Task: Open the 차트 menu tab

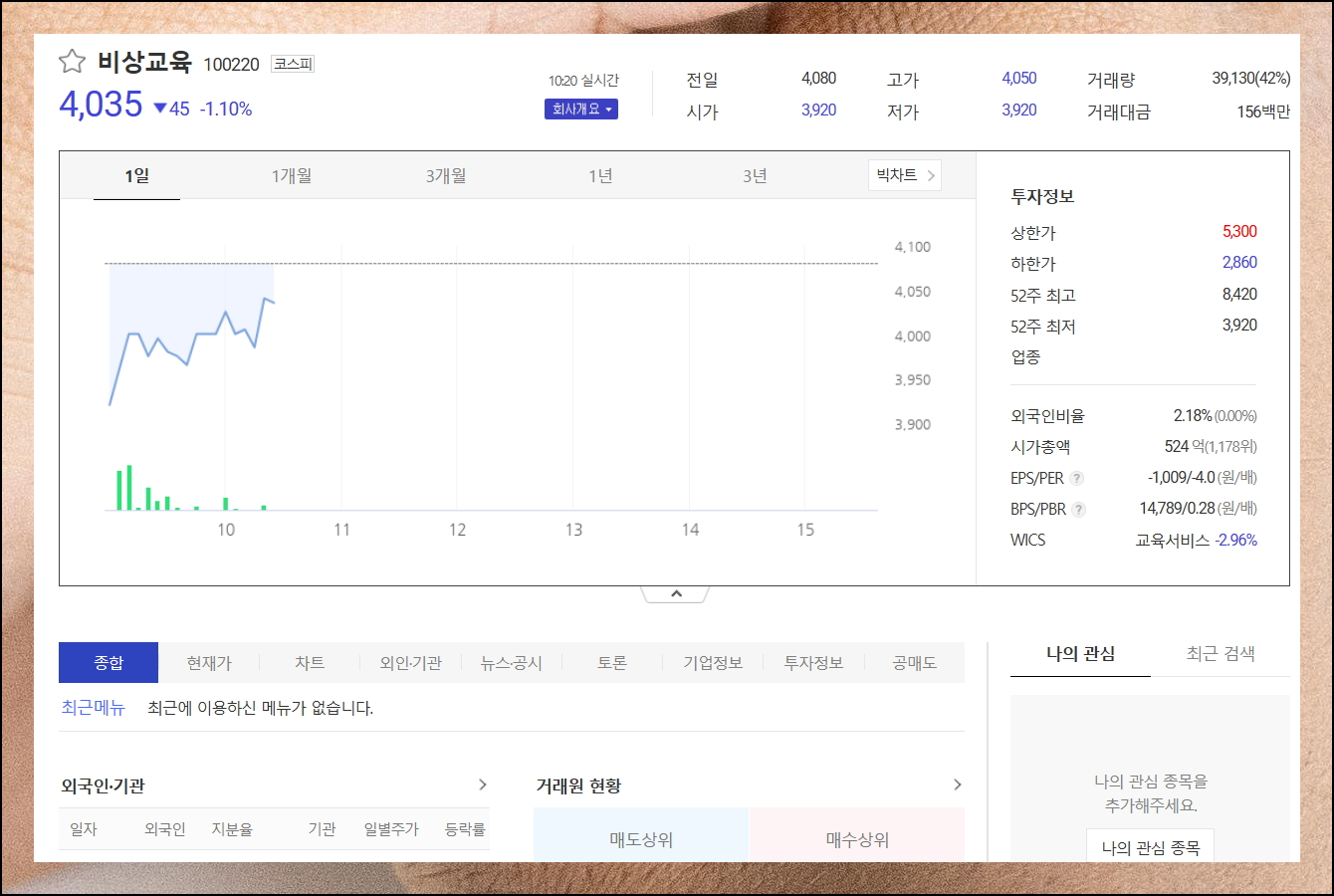Action: point(310,662)
